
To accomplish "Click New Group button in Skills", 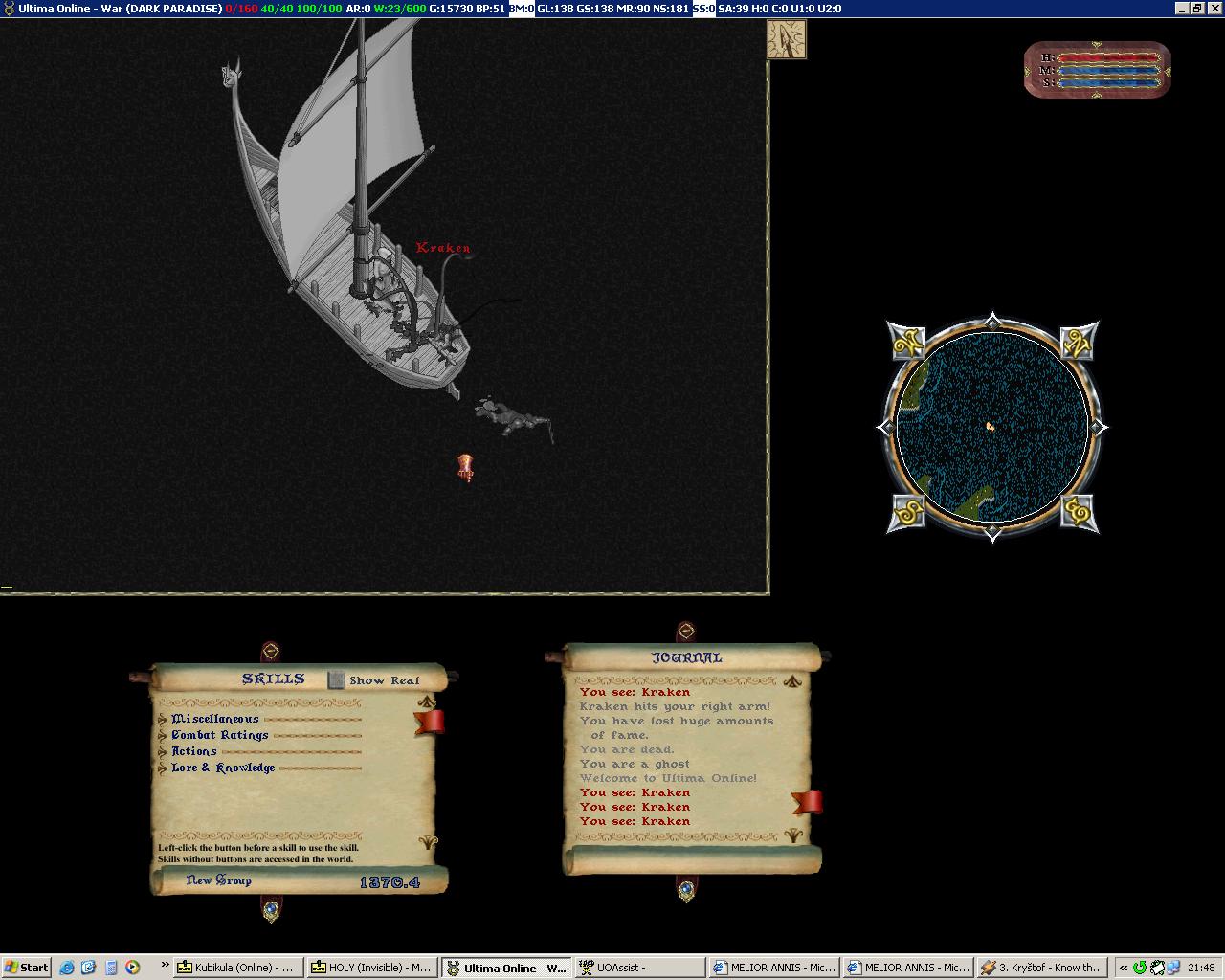I will 218,880.
